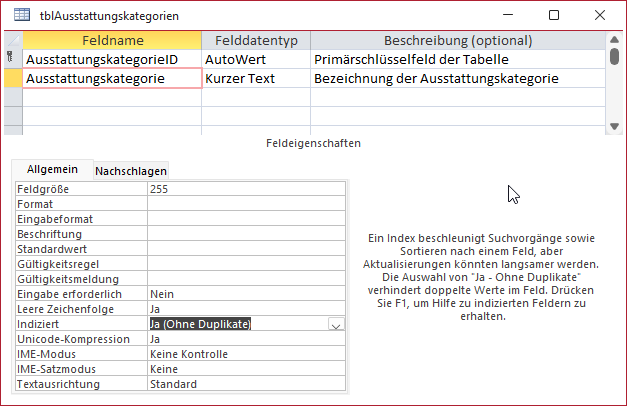
Task: Close the tblAusstattungskategorien window
Action: click(x=600, y=15)
